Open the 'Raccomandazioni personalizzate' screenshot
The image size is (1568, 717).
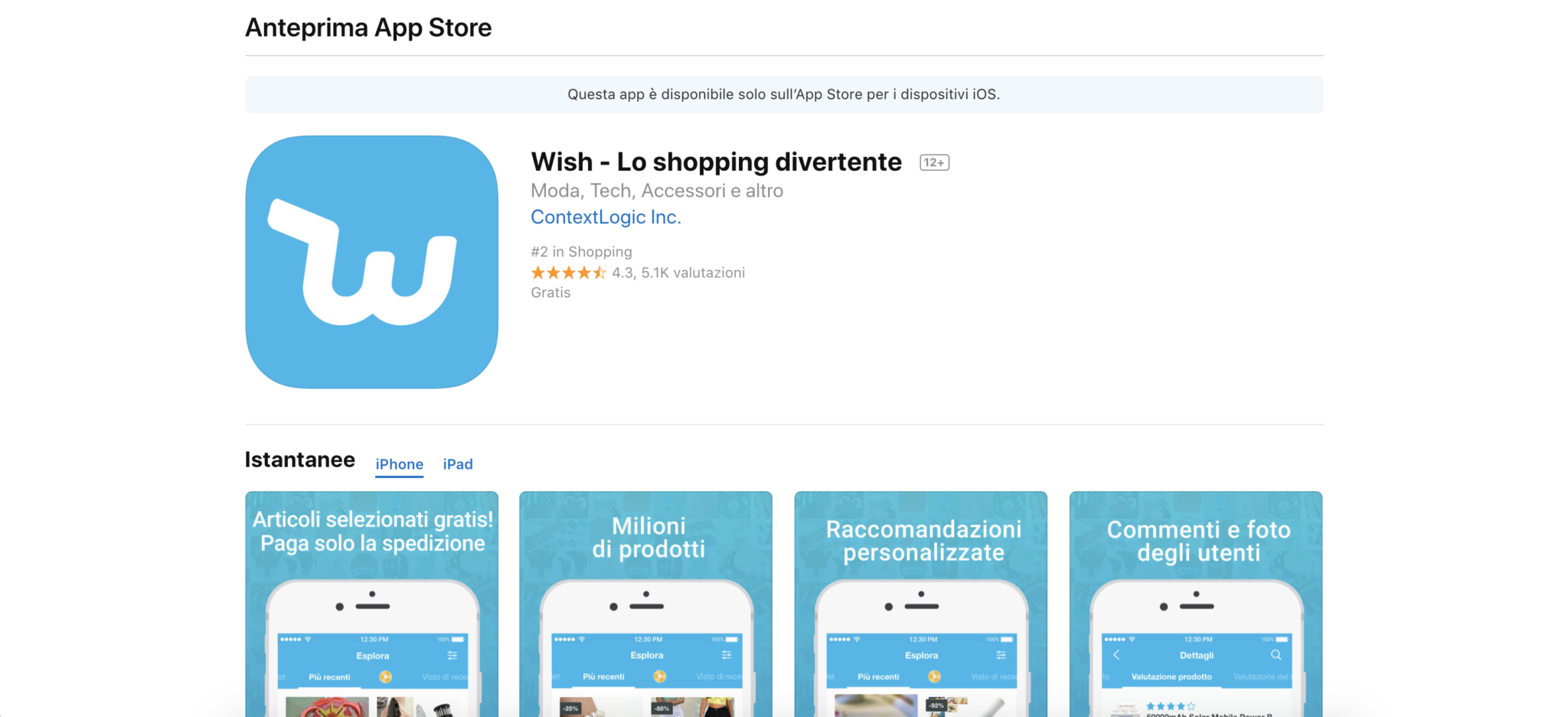pos(920,604)
